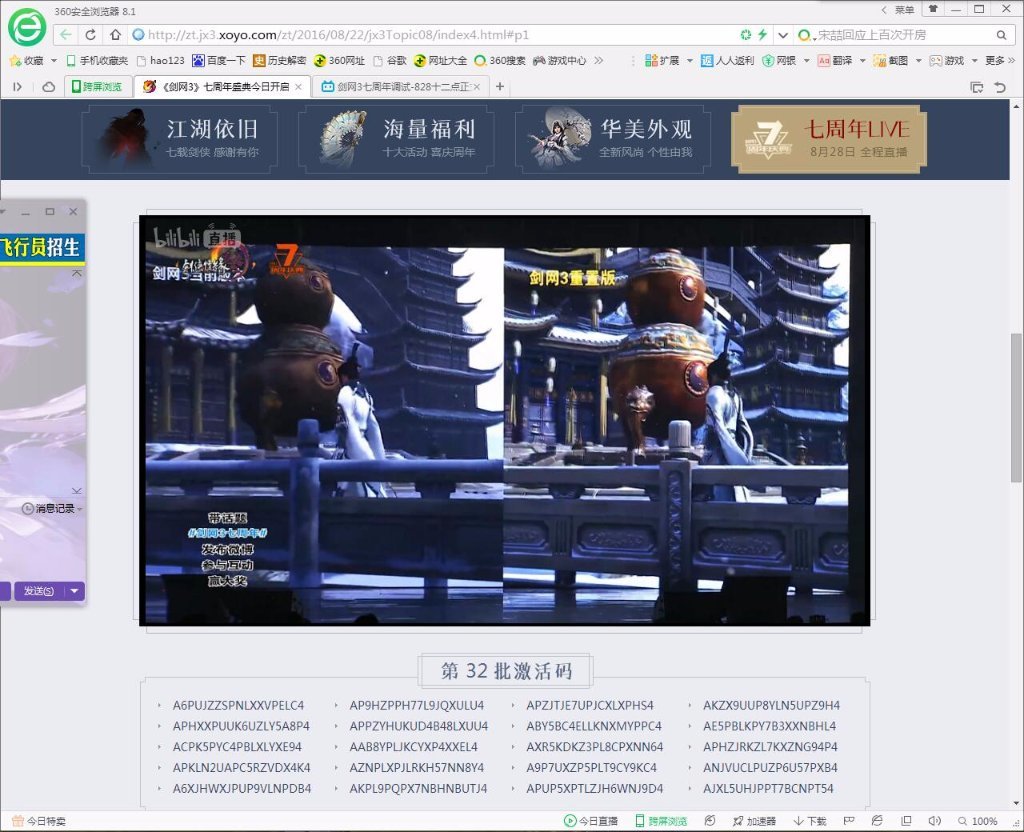Open the 百度一下 bookmark

[219, 61]
